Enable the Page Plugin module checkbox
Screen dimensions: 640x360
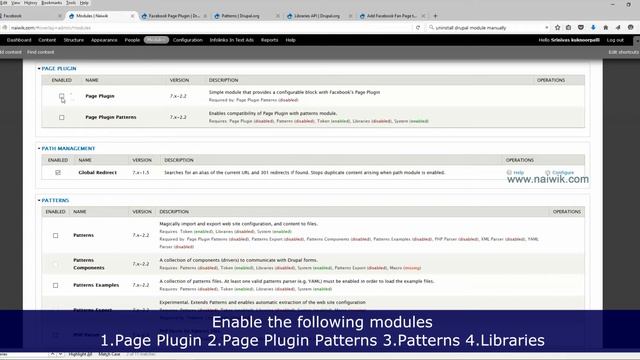(62, 96)
